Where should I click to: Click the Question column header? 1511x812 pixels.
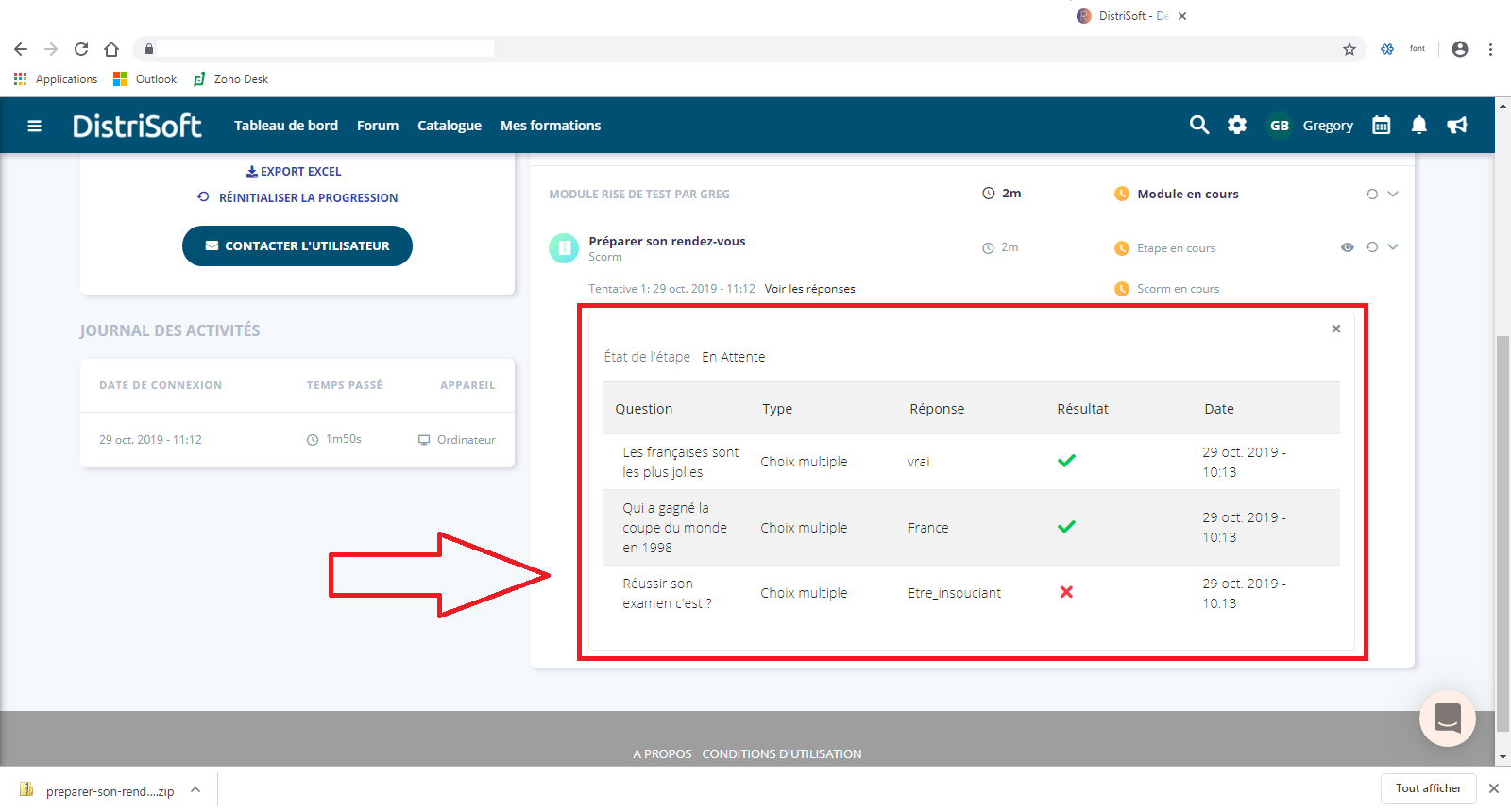pos(644,409)
